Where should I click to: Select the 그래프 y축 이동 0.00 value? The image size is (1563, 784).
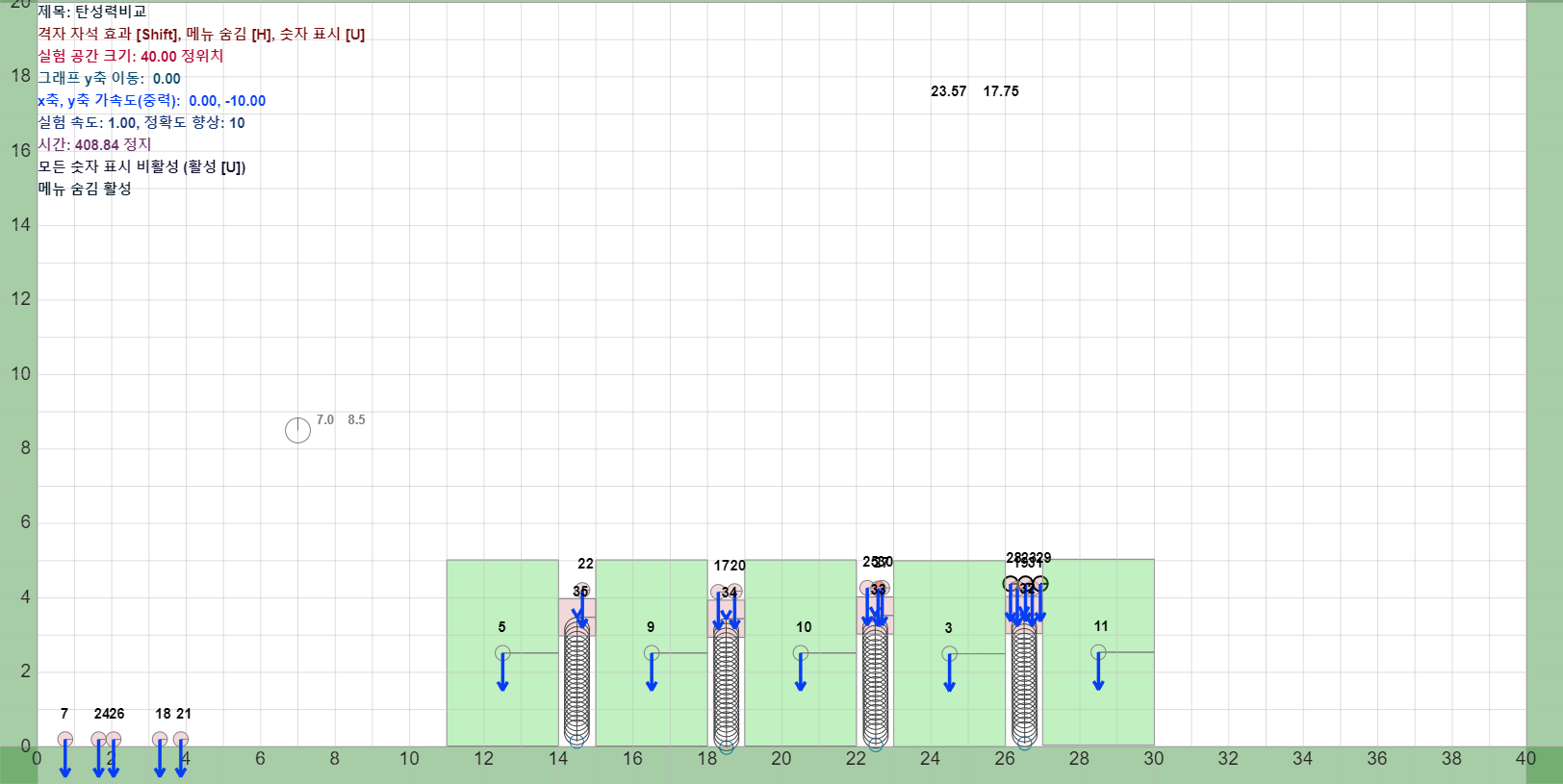pyautogui.click(x=167, y=79)
